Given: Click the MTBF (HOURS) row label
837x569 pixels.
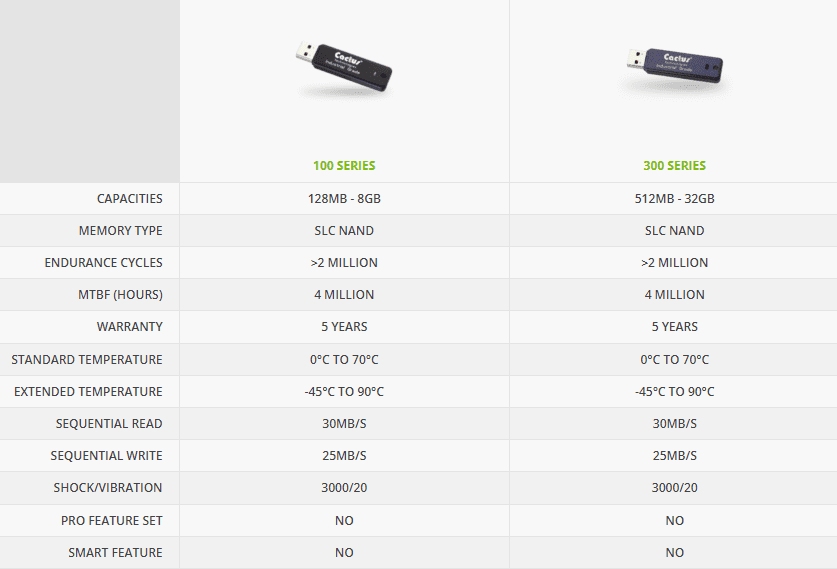Looking at the screenshot, I should tap(120, 295).
